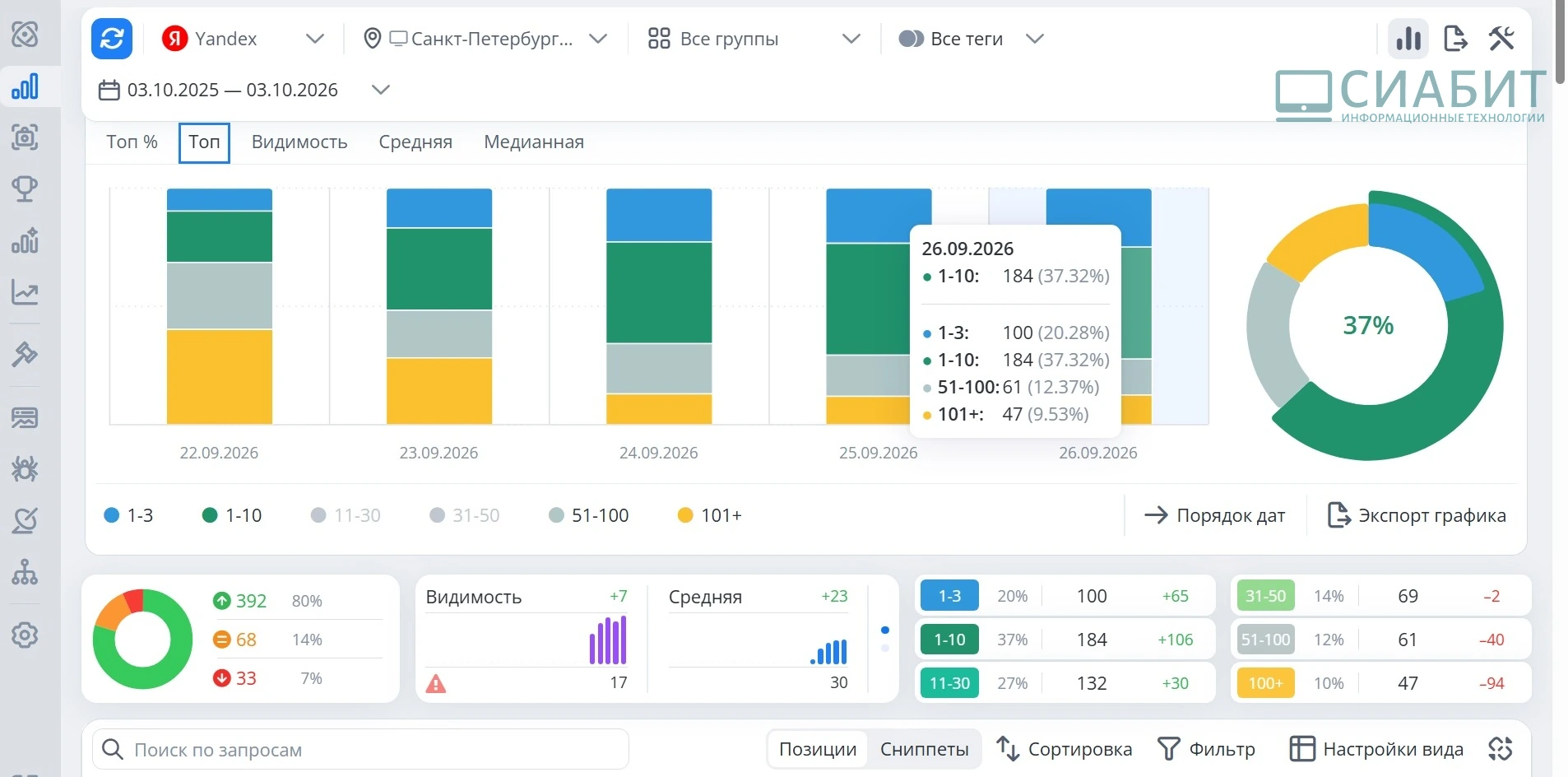Click the target icon right of Настройки вида
This screenshot has height=777, width=1568.
pyautogui.click(x=1501, y=748)
